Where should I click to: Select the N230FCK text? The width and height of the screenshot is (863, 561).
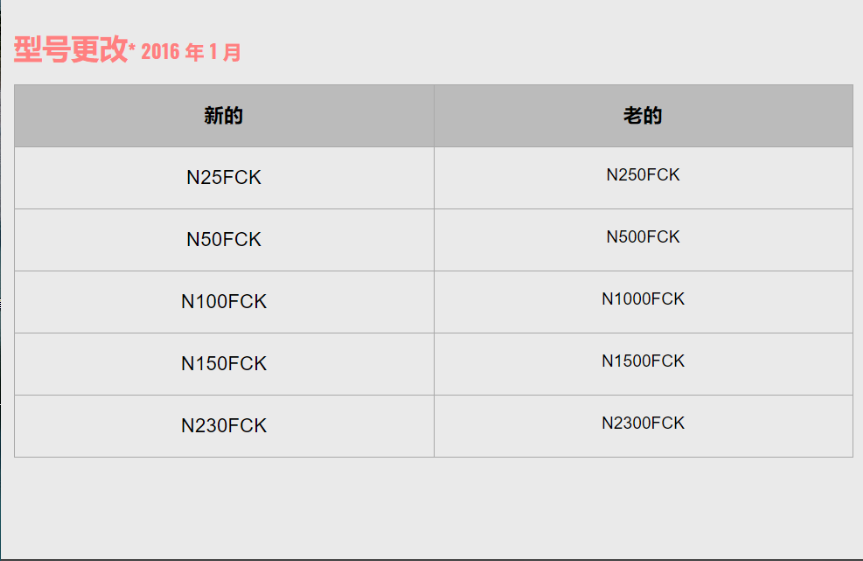[224, 426]
